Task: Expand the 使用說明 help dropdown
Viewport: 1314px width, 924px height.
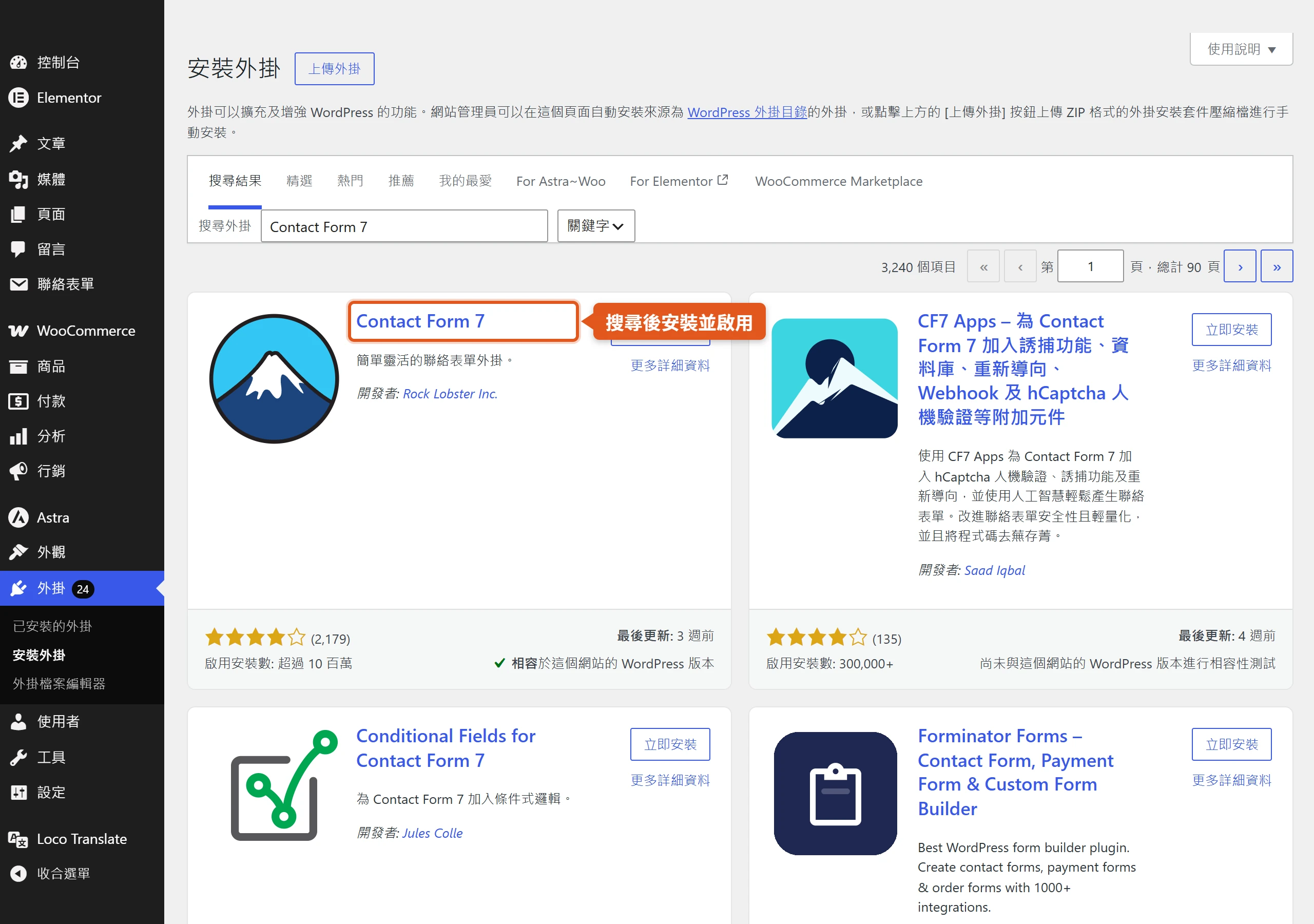Action: coord(1241,49)
